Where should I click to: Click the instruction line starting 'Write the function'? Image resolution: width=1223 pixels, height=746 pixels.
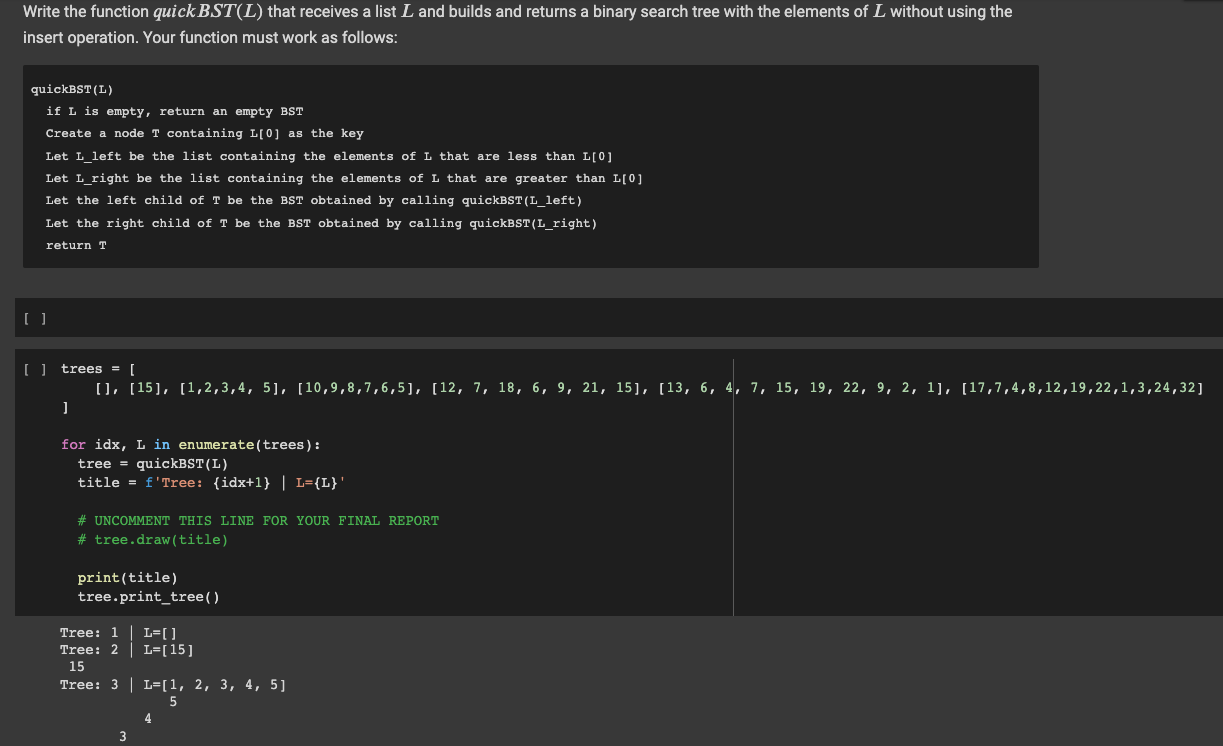(x=517, y=12)
